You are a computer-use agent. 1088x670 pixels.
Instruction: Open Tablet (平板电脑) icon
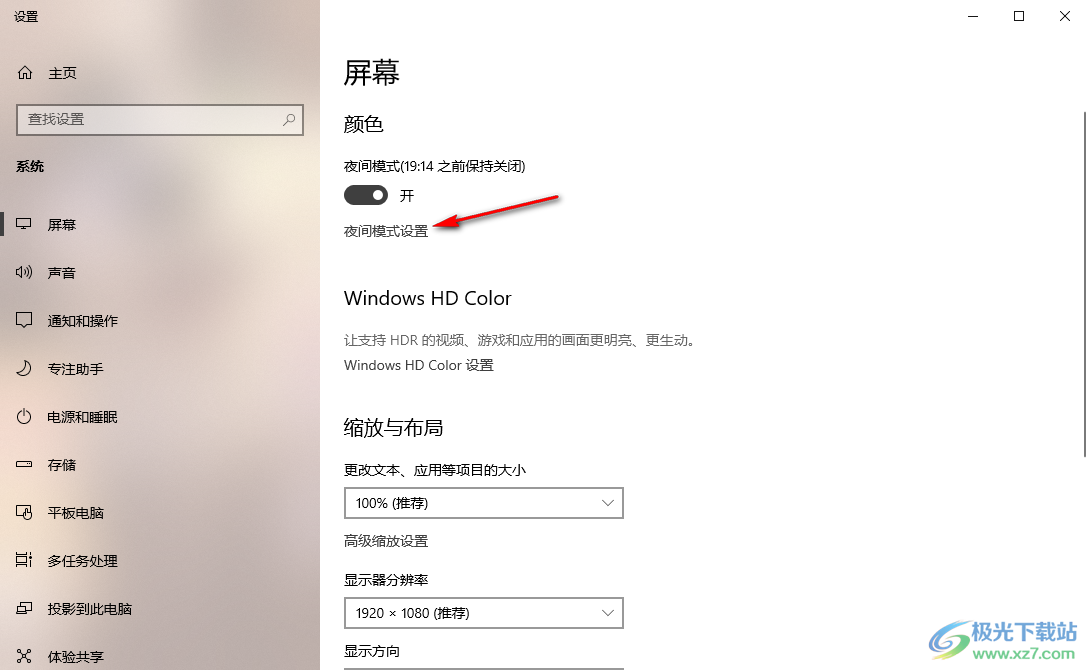[24, 513]
